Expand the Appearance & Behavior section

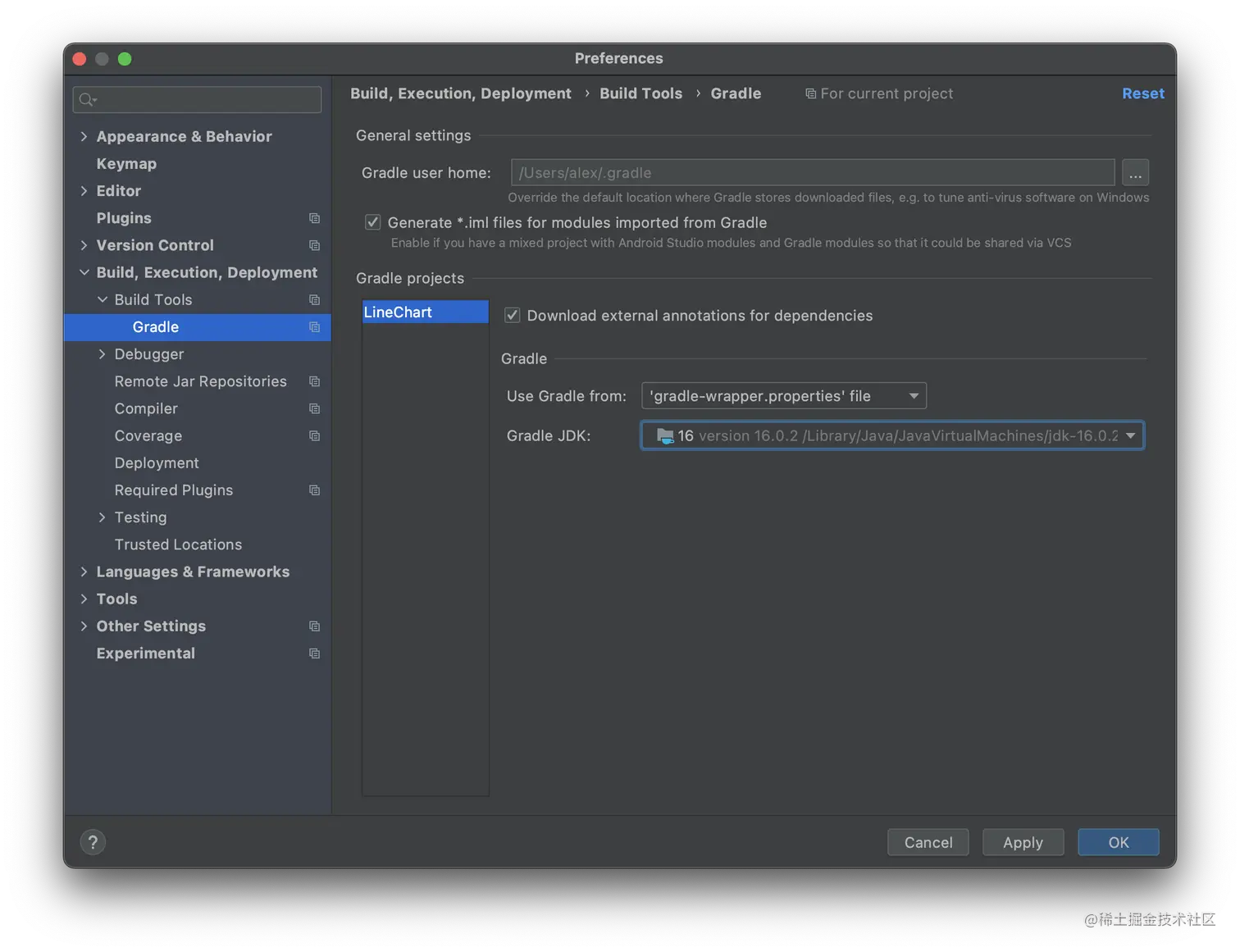(84, 136)
